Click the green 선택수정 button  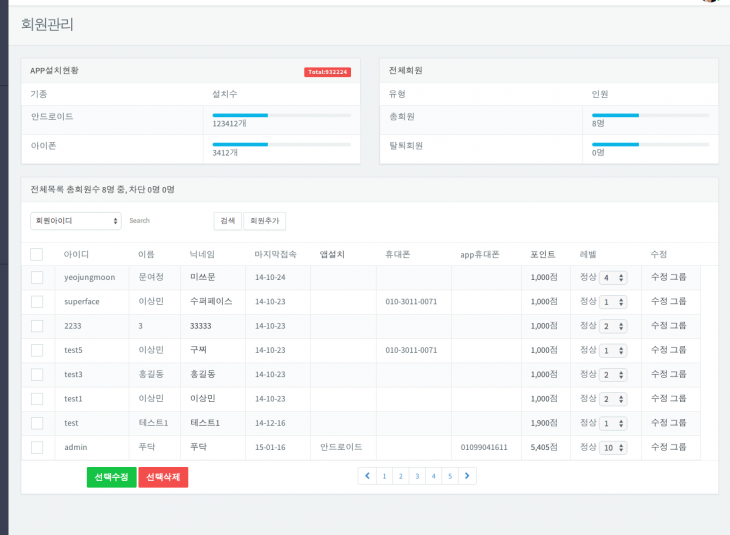pyautogui.click(x=111, y=477)
